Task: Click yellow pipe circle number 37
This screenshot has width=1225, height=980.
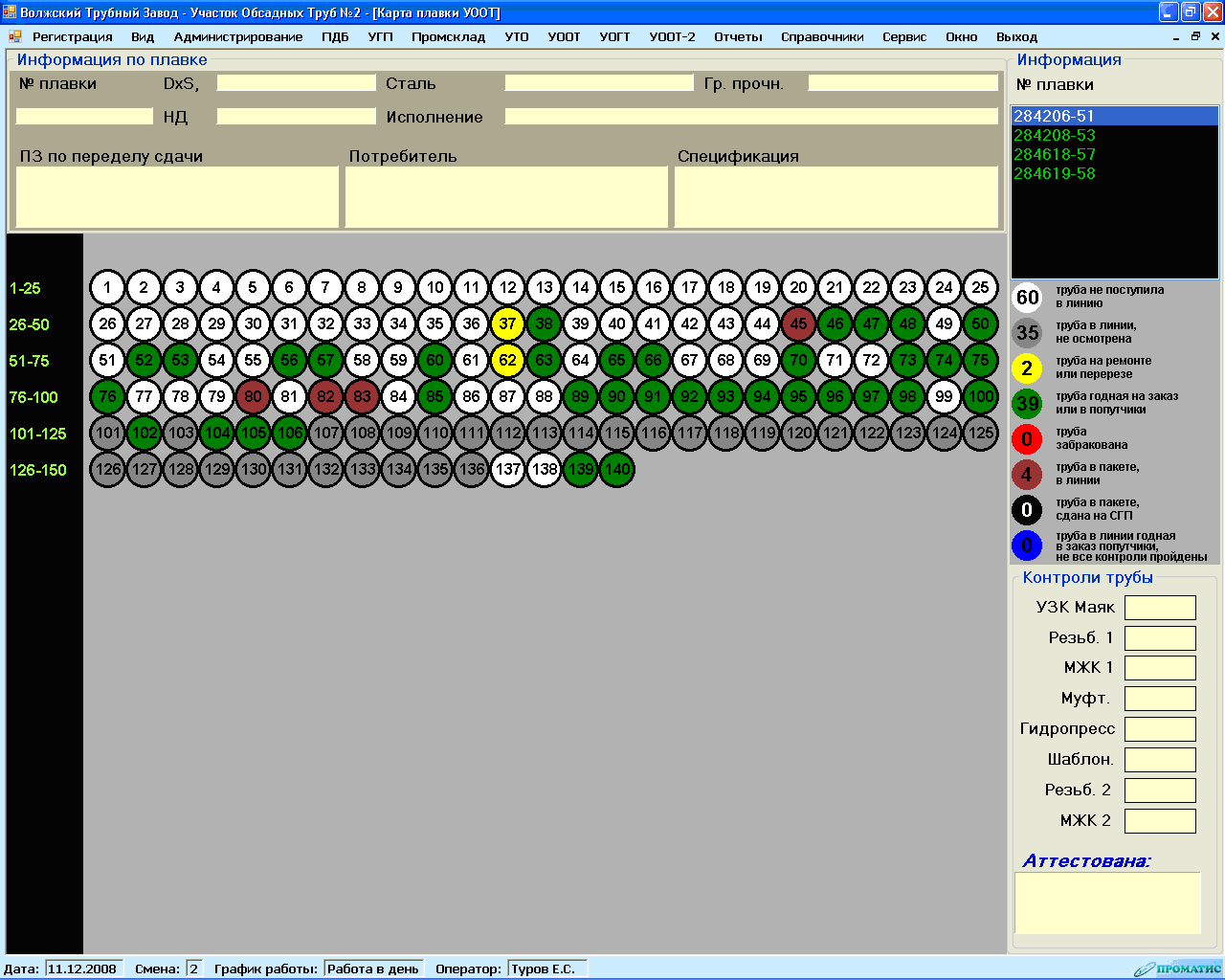Action: click(x=507, y=323)
